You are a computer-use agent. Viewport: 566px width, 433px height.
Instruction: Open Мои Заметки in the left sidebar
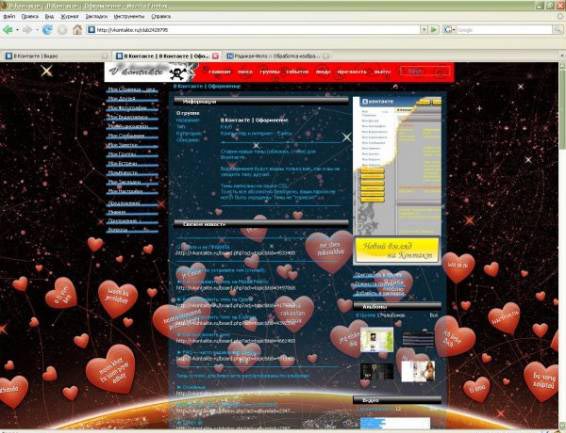point(132,145)
